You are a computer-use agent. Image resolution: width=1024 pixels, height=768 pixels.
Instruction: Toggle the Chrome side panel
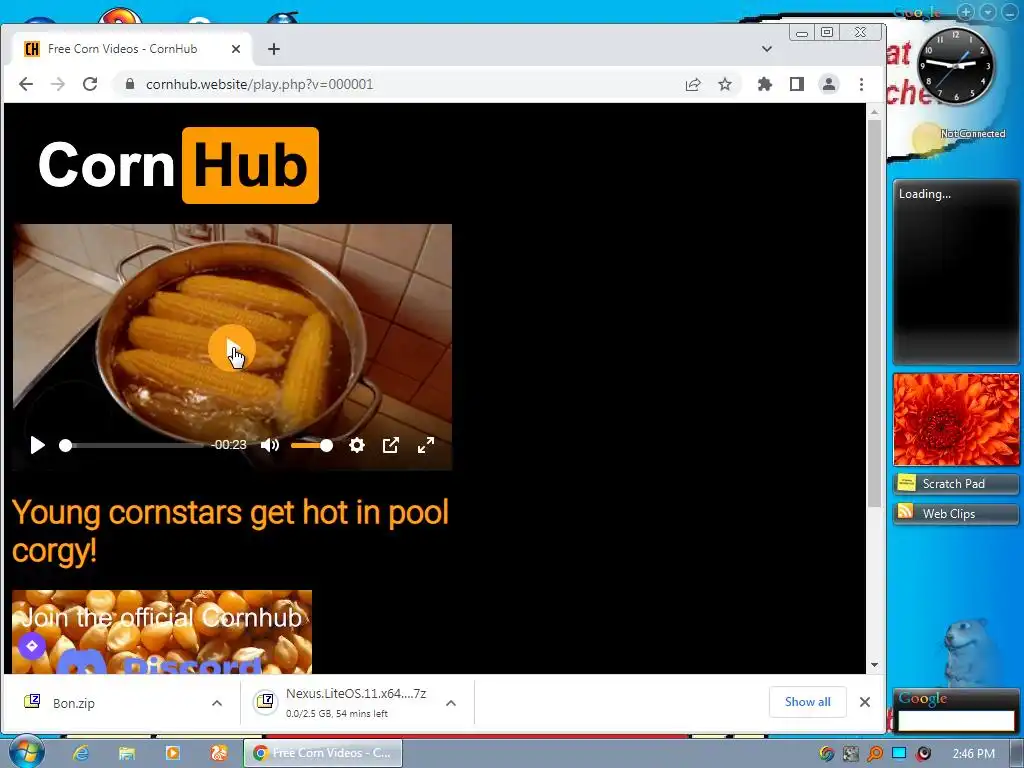point(797,84)
